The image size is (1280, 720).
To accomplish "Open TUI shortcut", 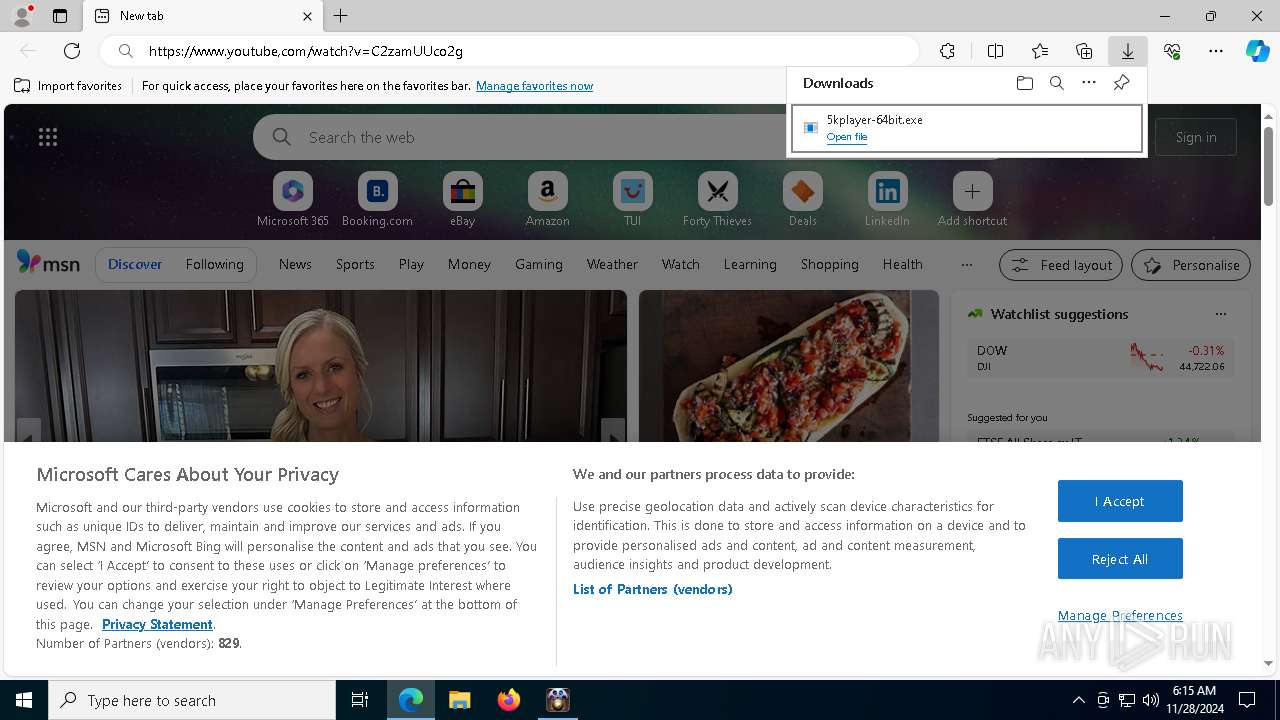I will pyautogui.click(x=632, y=200).
